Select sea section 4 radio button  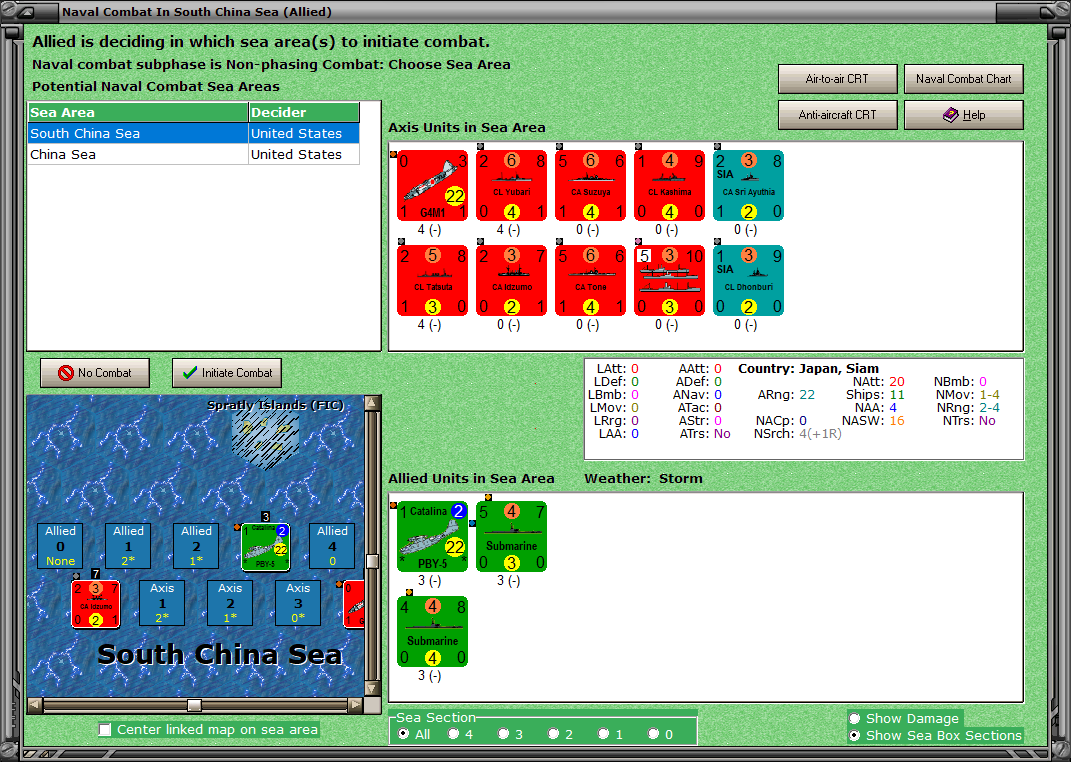(454, 734)
